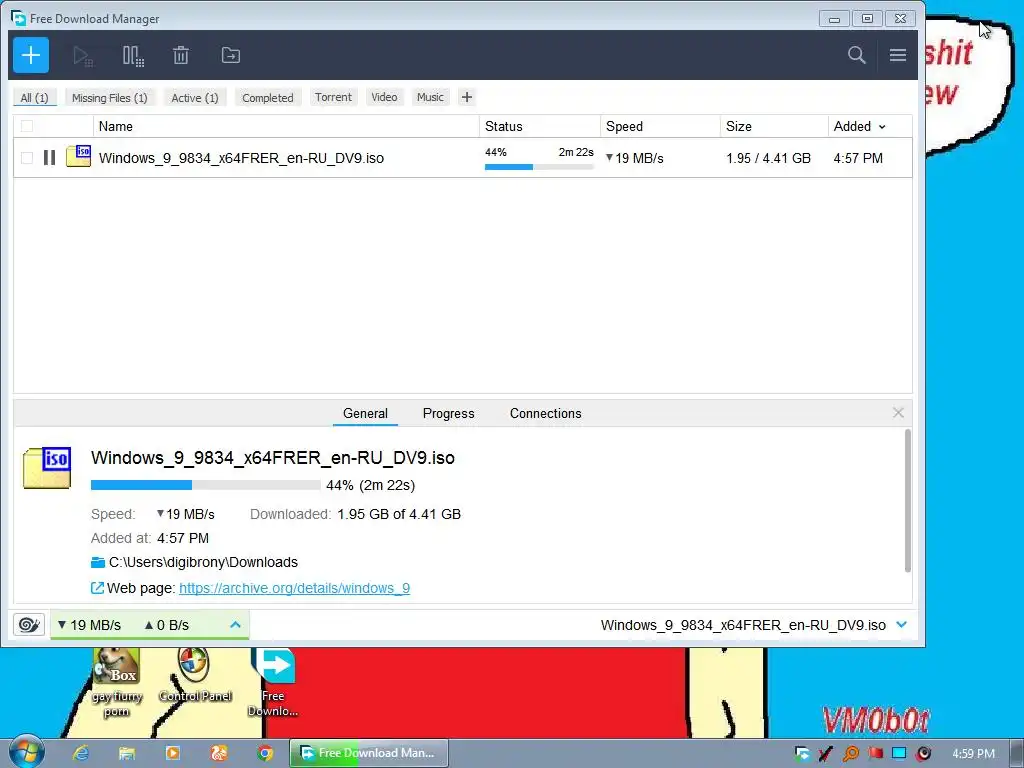
Task: Expand the speed panel with up chevron
Action: tap(235, 625)
